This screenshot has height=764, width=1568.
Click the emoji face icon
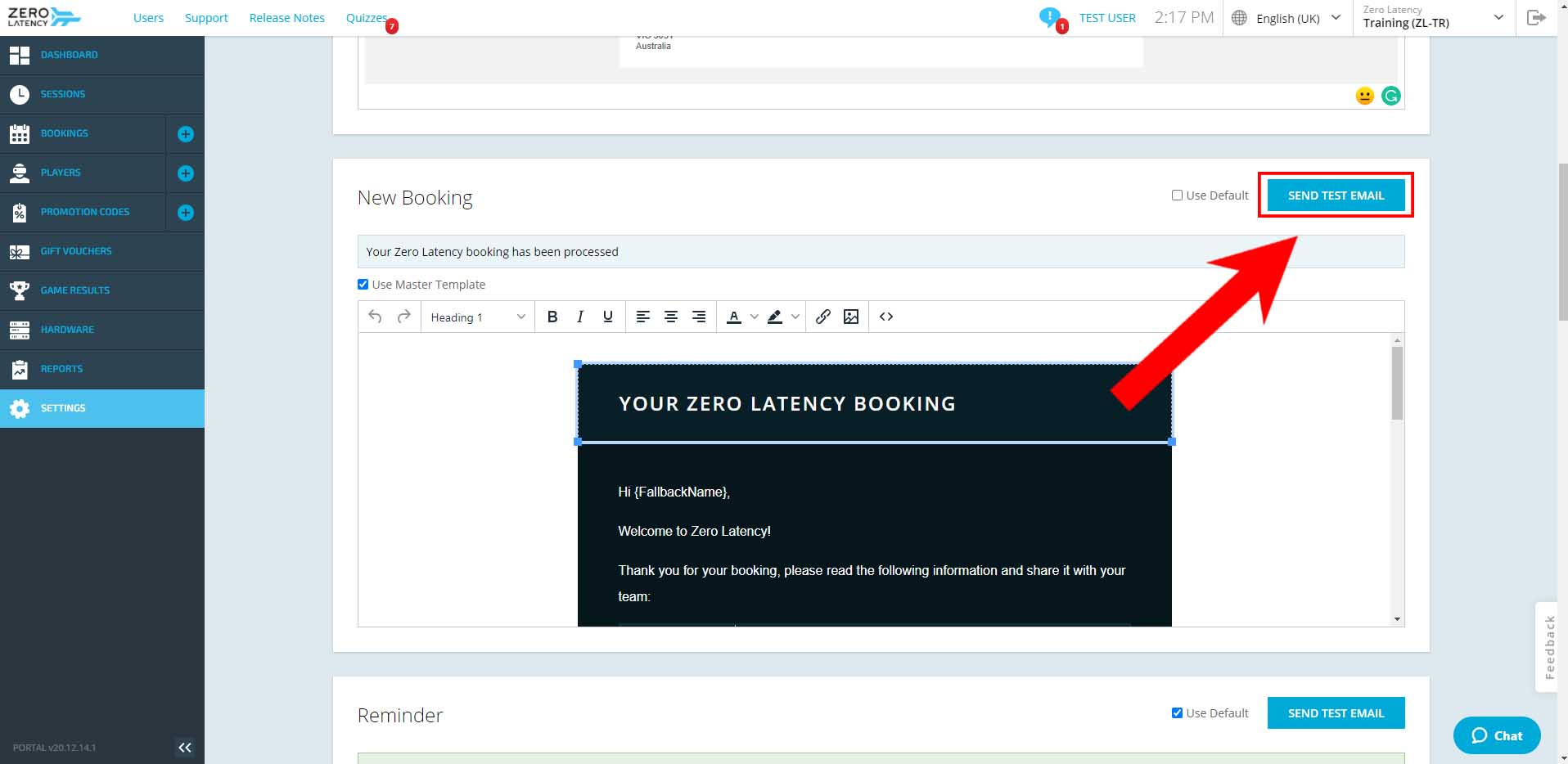(x=1364, y=96)
